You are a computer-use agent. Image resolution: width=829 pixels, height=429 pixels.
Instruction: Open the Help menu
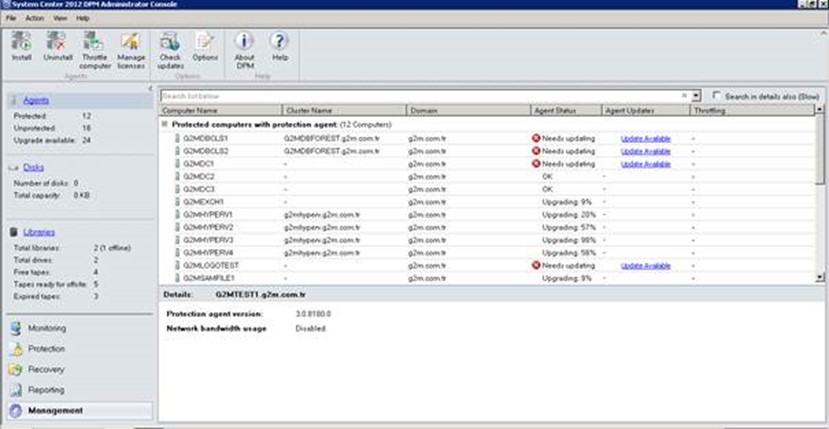point(82,18)
